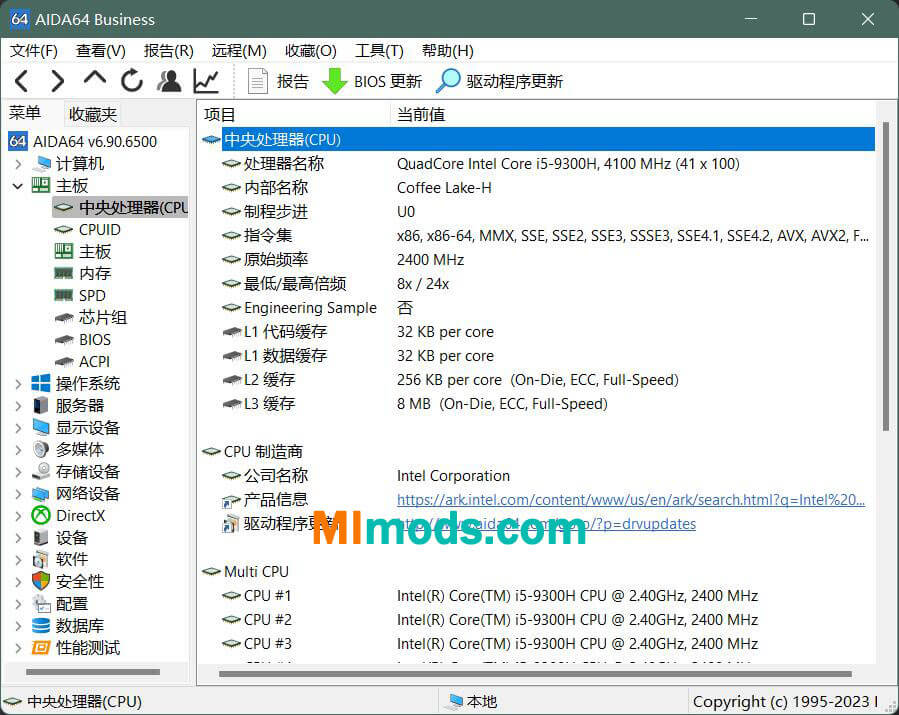Expand the 多媒体 tree node
The width and height of the screenshot is (899, 715).
click(x=18, y=450)
